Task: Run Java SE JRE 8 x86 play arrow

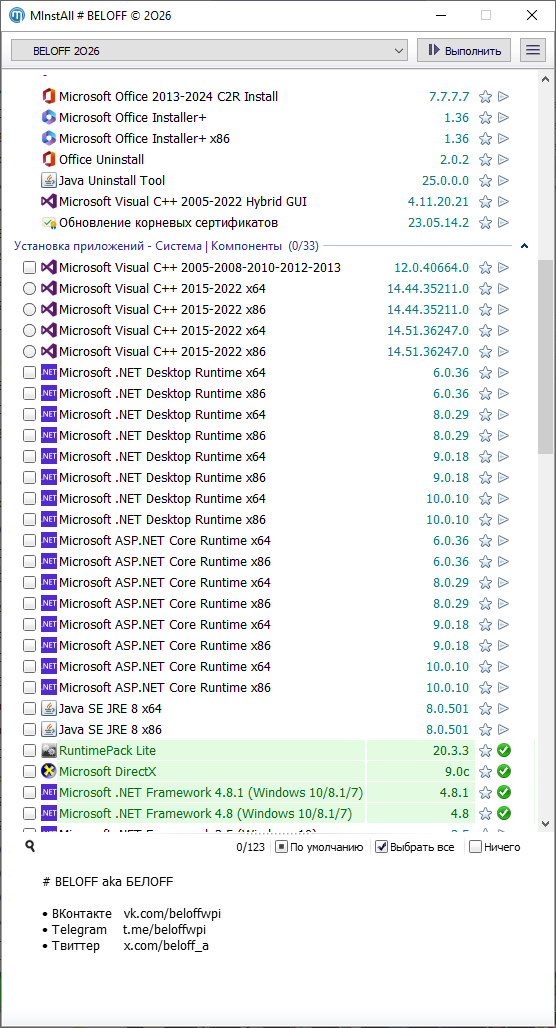Action: 504,730
